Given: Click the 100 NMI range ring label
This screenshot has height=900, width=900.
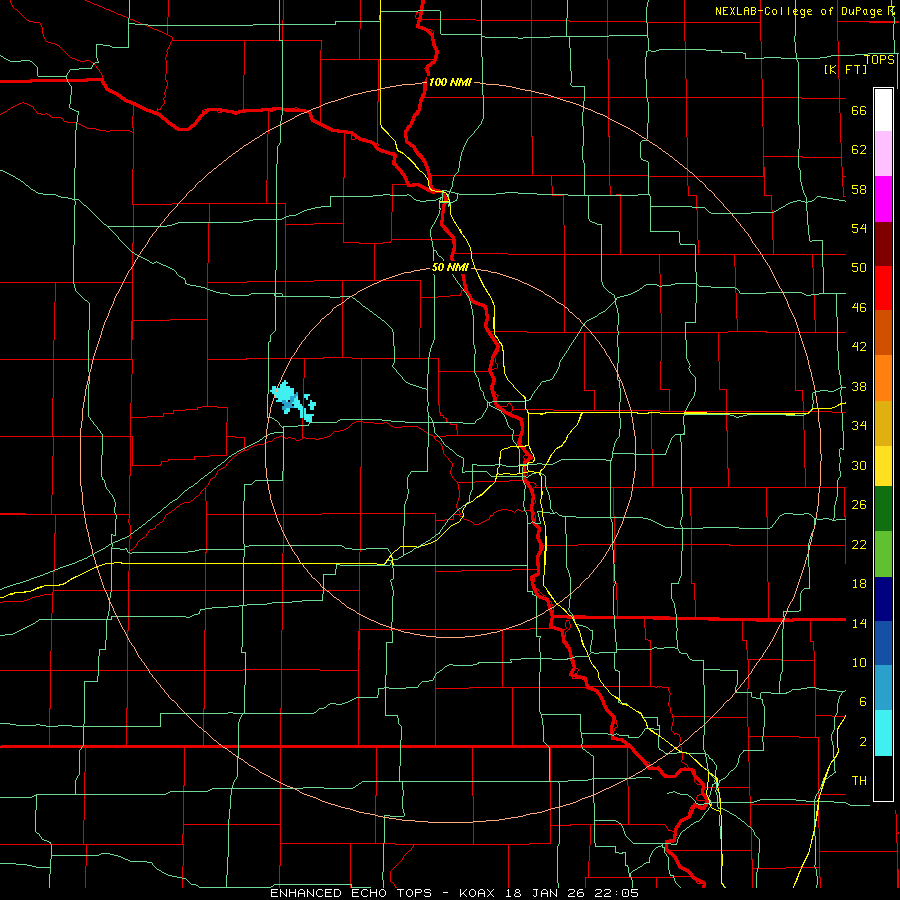Looking at the screenshot, I should [x=450, y=82].
